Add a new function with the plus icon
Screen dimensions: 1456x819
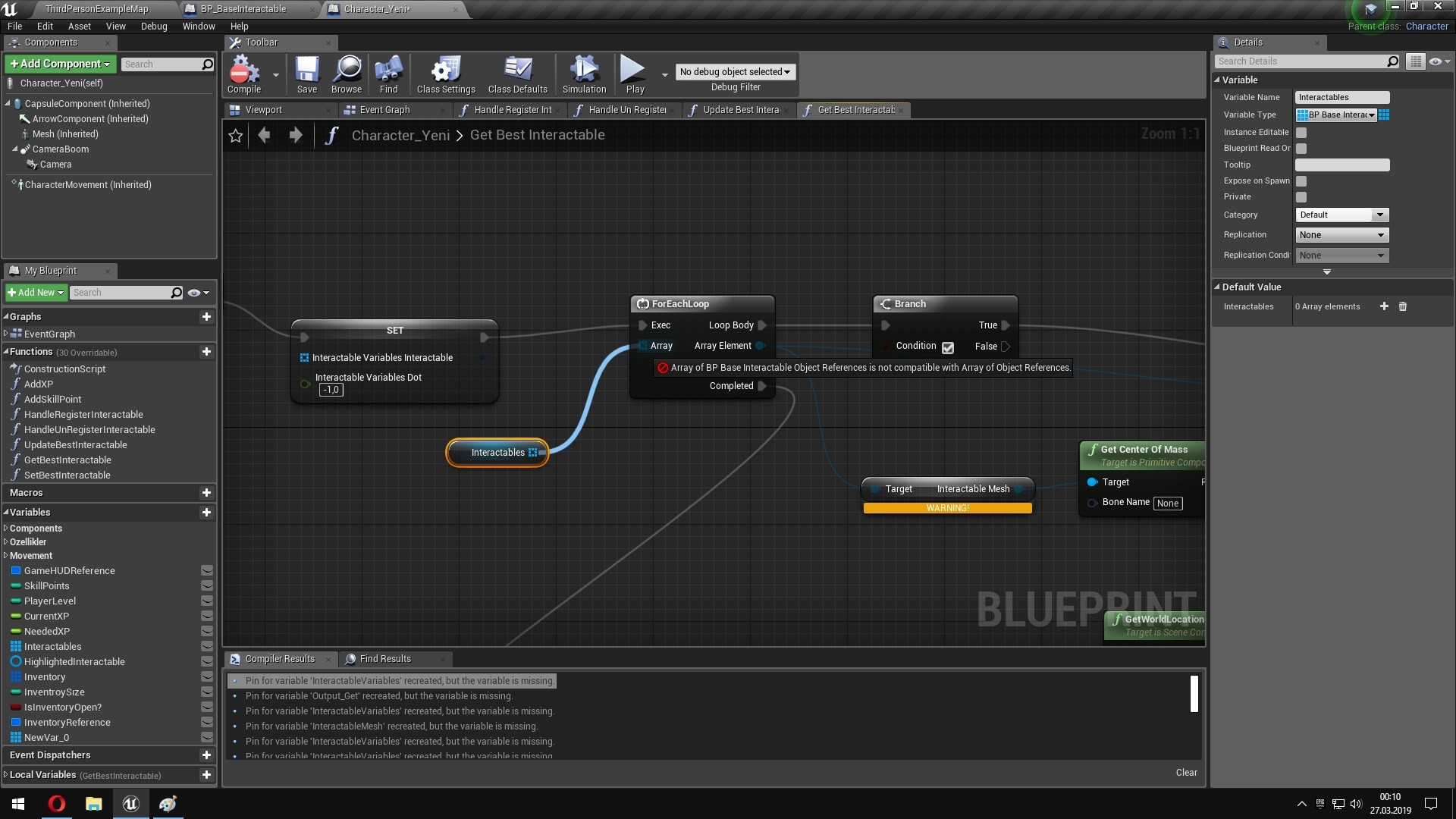tap(206, 352)
